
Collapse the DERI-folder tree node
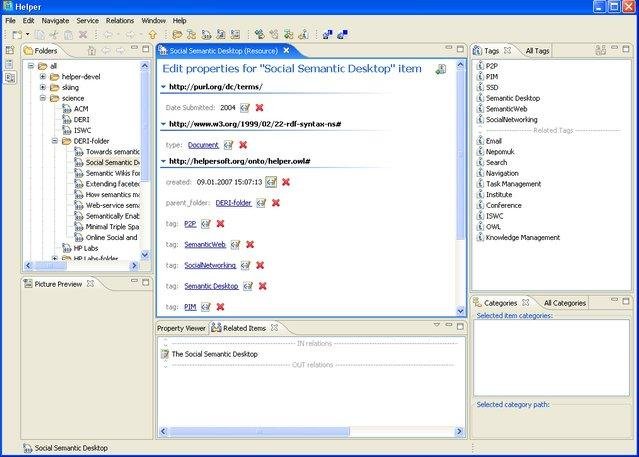(55, 141)
